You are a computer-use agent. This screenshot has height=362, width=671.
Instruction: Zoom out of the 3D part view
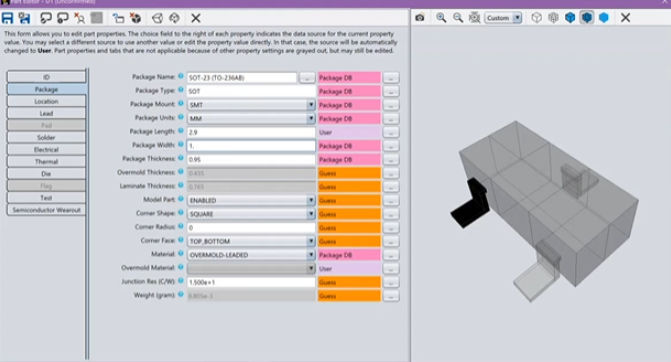pyautogui.click(x=458, y=18)
